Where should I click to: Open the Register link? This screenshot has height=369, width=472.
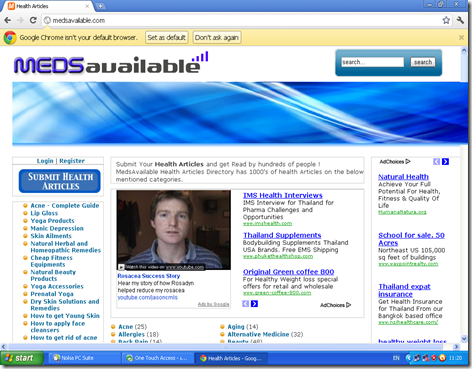72,161
